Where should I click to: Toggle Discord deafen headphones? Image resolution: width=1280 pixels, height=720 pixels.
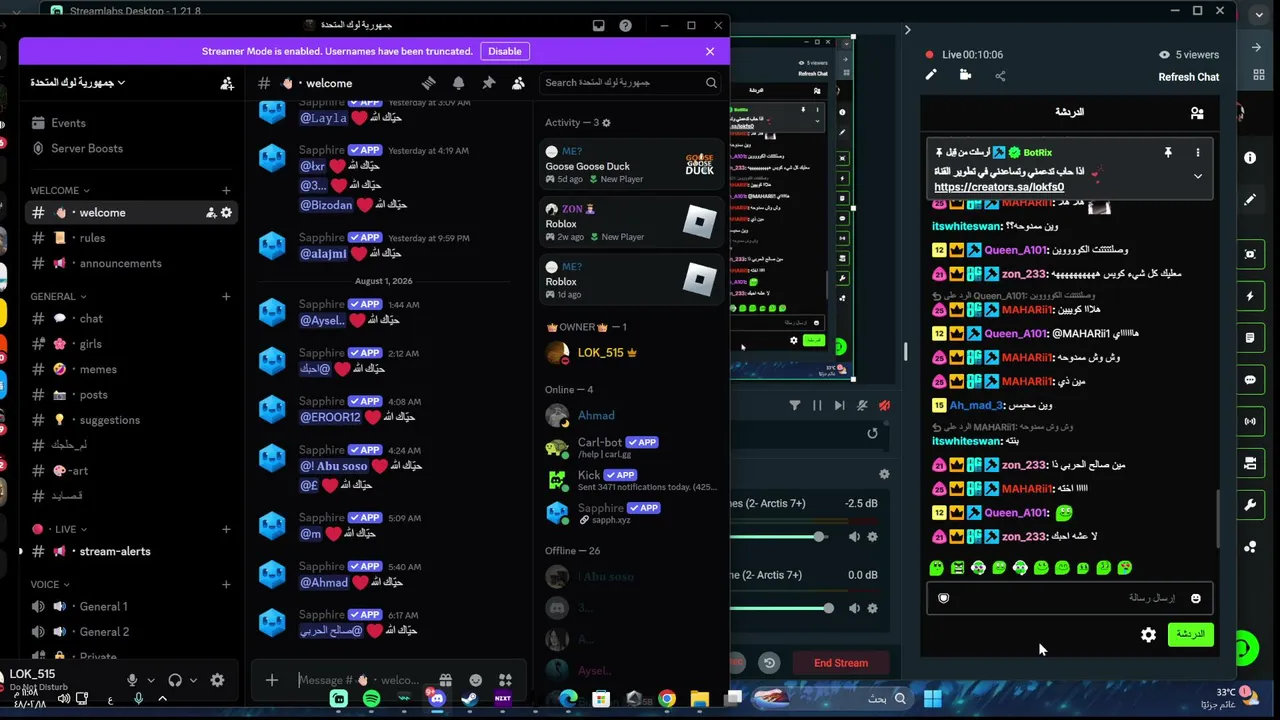pos(175,680)
